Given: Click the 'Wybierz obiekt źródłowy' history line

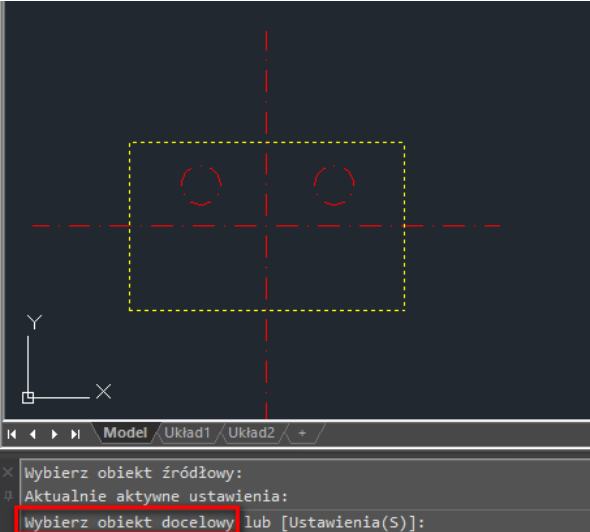Looking at the screenshot, I should [134, 473].
